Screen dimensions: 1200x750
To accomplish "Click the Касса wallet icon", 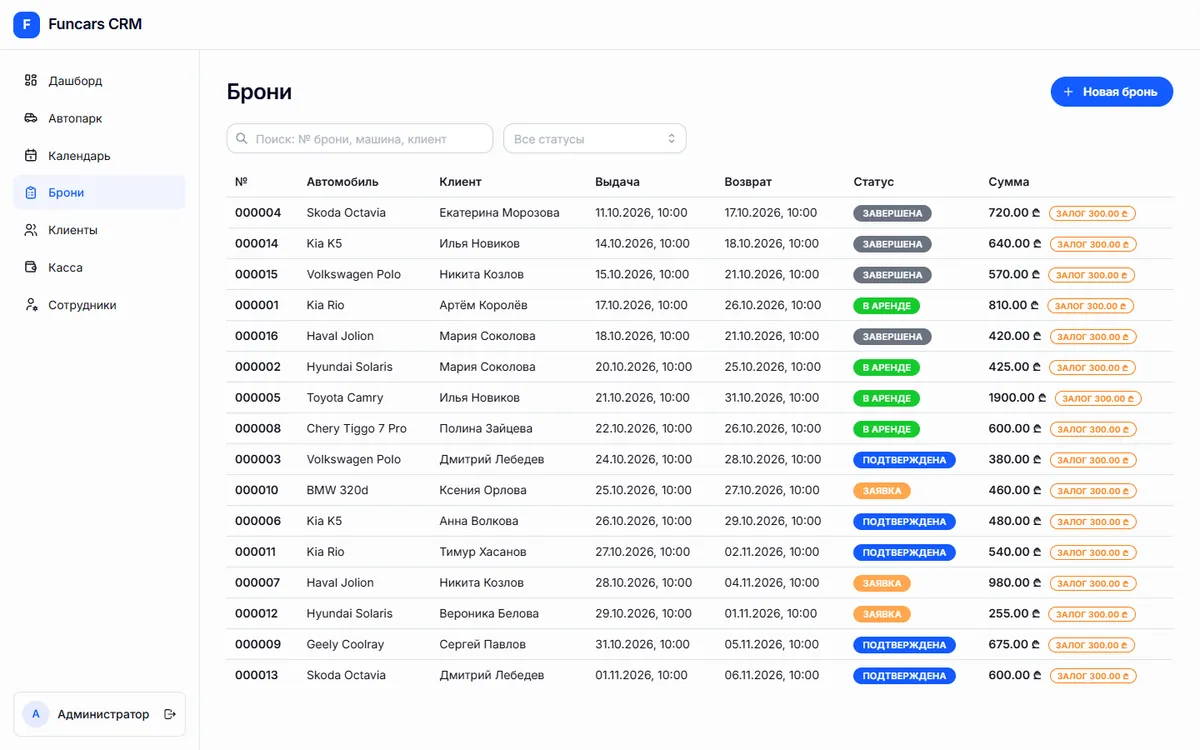I will tap(31, 268).
